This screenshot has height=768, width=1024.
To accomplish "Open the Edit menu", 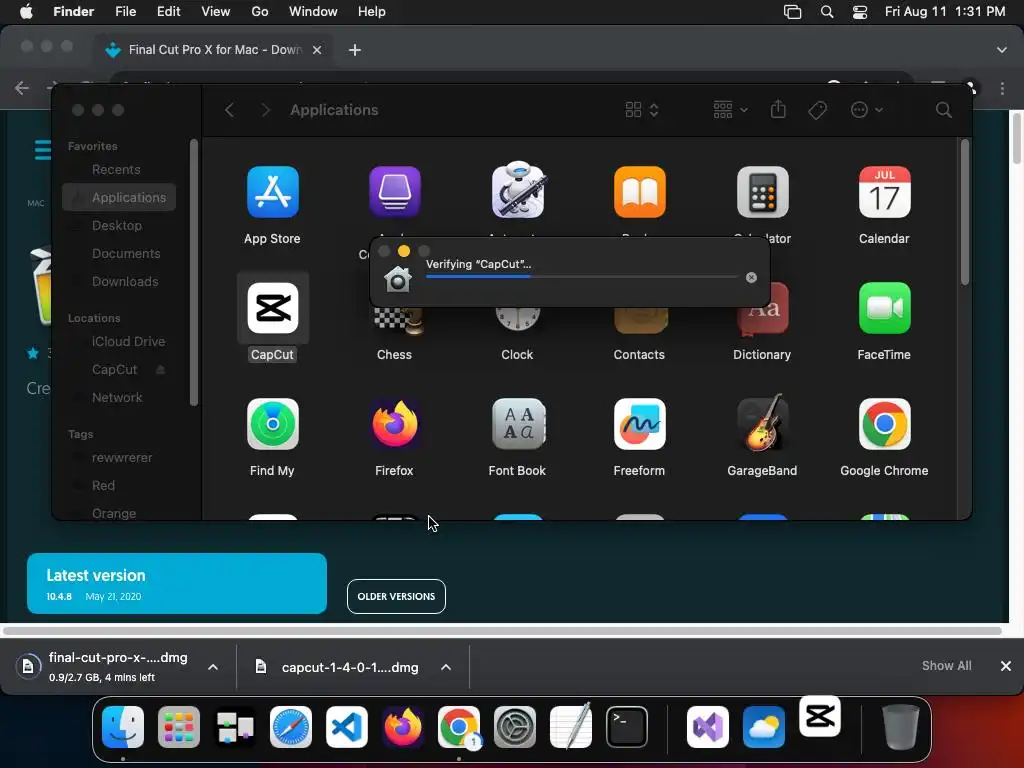I will pos(168,12).
